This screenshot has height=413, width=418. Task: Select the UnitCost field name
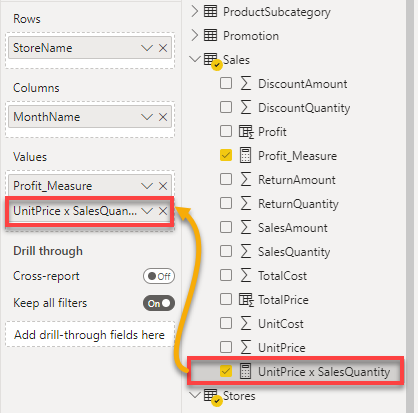point(281,324)
